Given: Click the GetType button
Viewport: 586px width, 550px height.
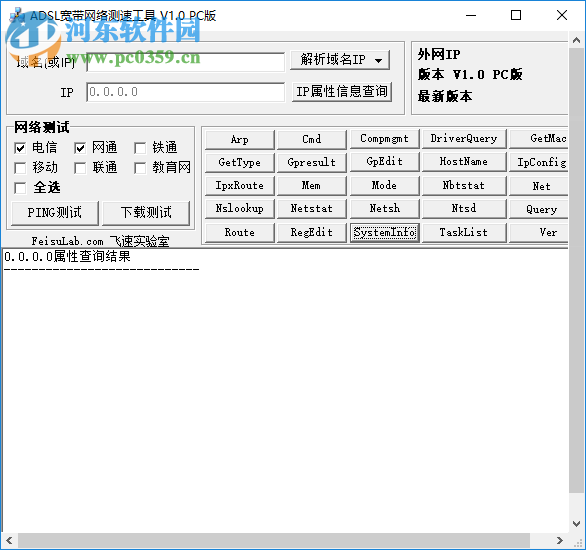Looking at the screenshot, I should tap(240, 163).
